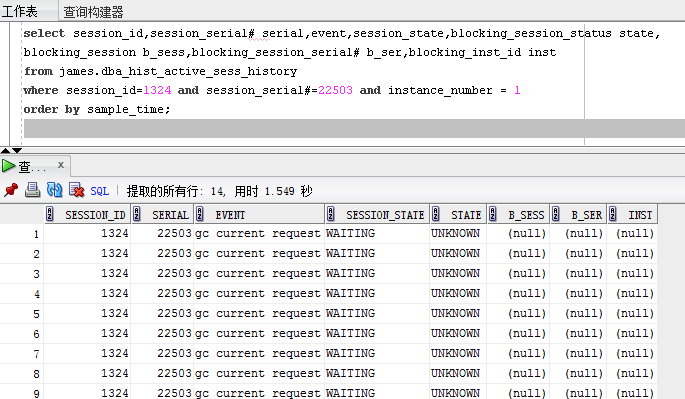The width and height of the screenshot is (685, 399).
Task: Close the query result tab
Action: 61,165
